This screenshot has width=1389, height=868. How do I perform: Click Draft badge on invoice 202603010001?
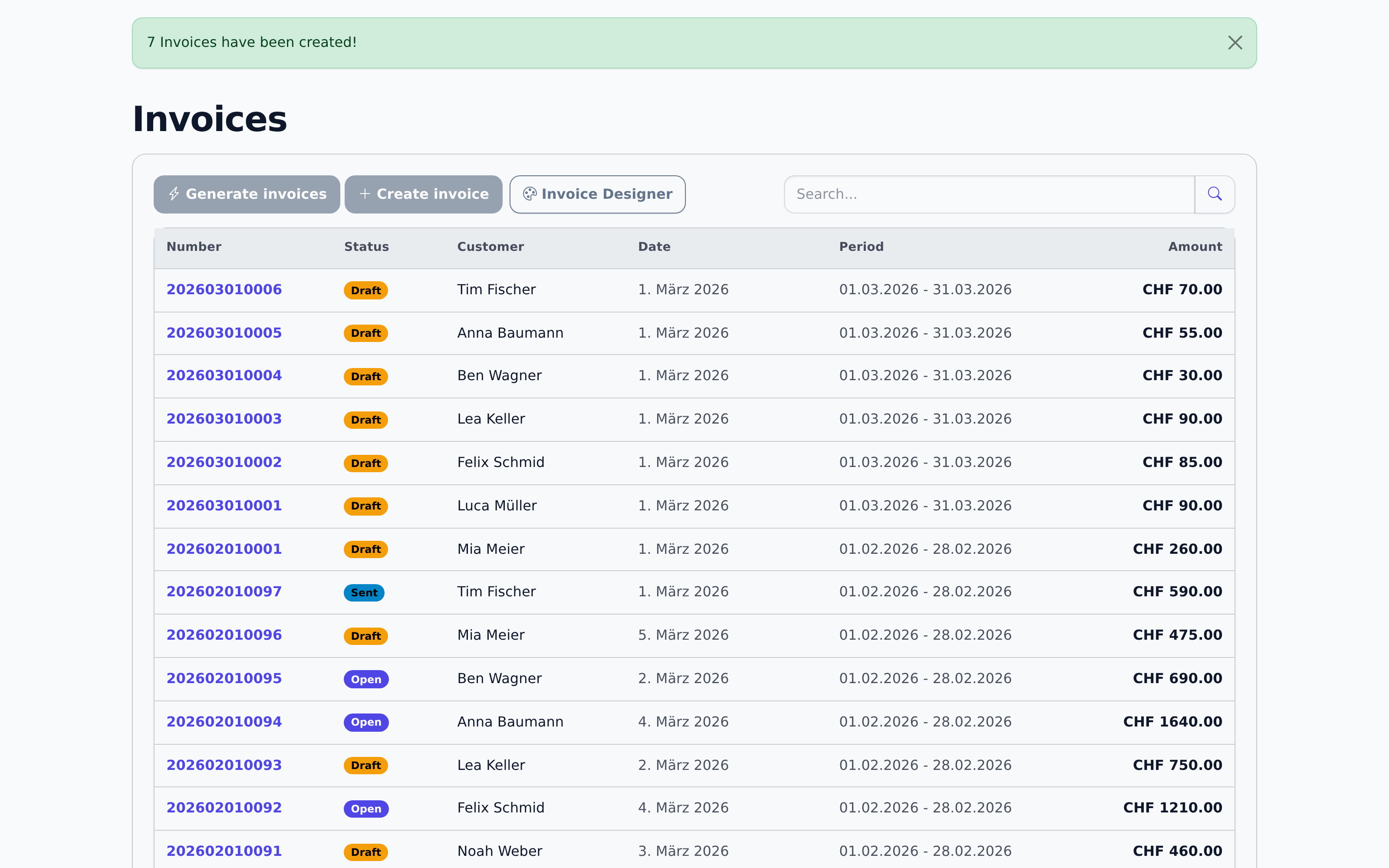pos(365,506)
